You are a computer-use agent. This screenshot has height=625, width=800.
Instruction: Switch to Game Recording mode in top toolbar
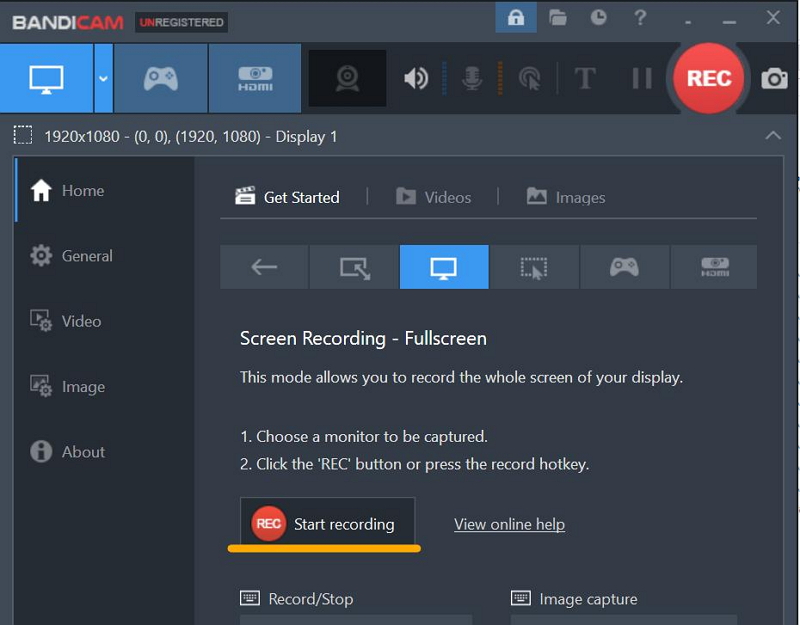point(161,78)
